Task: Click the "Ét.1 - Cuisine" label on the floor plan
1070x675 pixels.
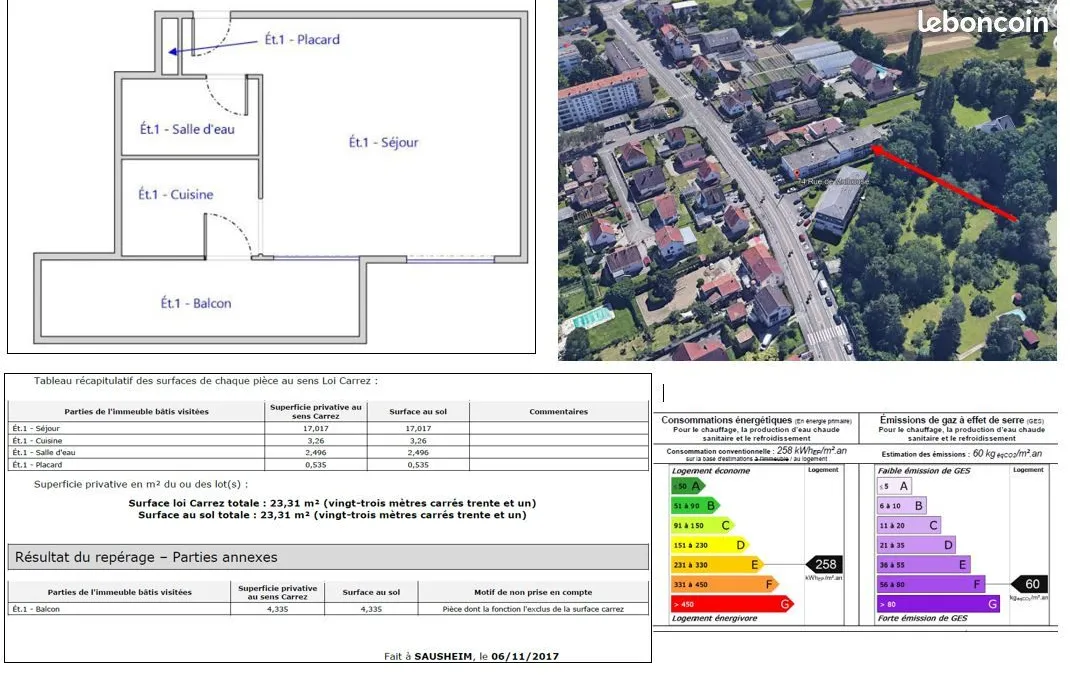Action: 176,195
